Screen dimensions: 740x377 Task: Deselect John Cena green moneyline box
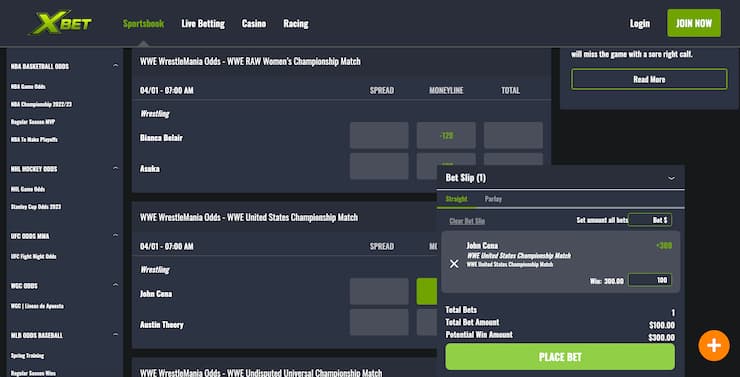tap(427, 291)
